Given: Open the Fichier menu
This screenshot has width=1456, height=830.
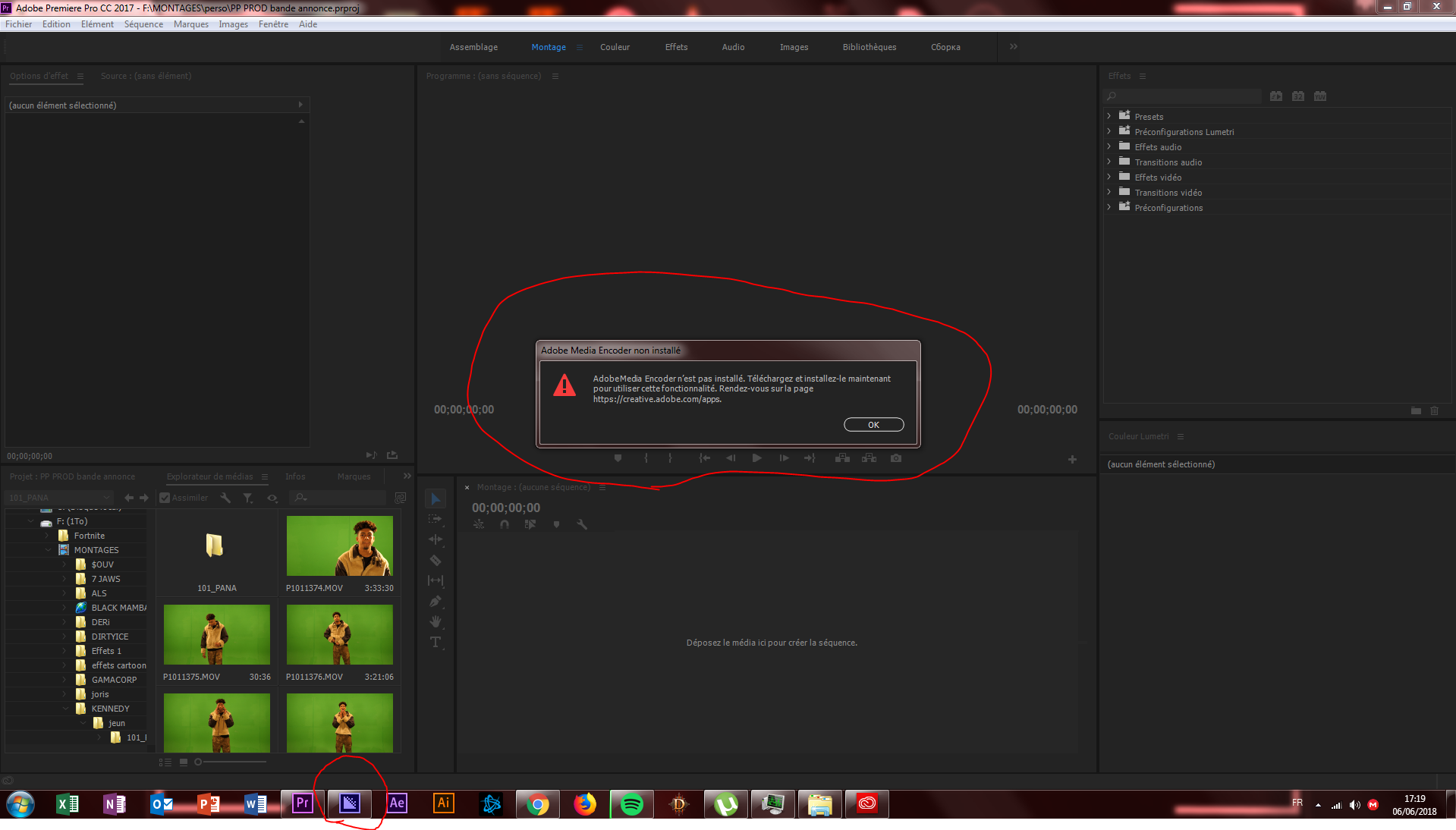Looking at the screenshot, I should [x=18, y=24].
